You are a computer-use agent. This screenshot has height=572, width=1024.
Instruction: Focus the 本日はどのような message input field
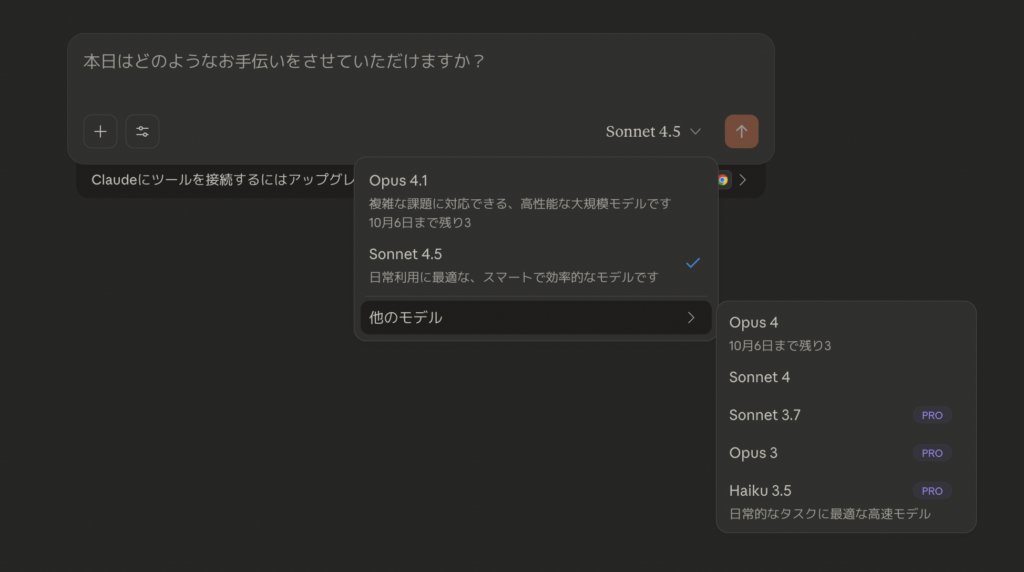click(420, 62)
